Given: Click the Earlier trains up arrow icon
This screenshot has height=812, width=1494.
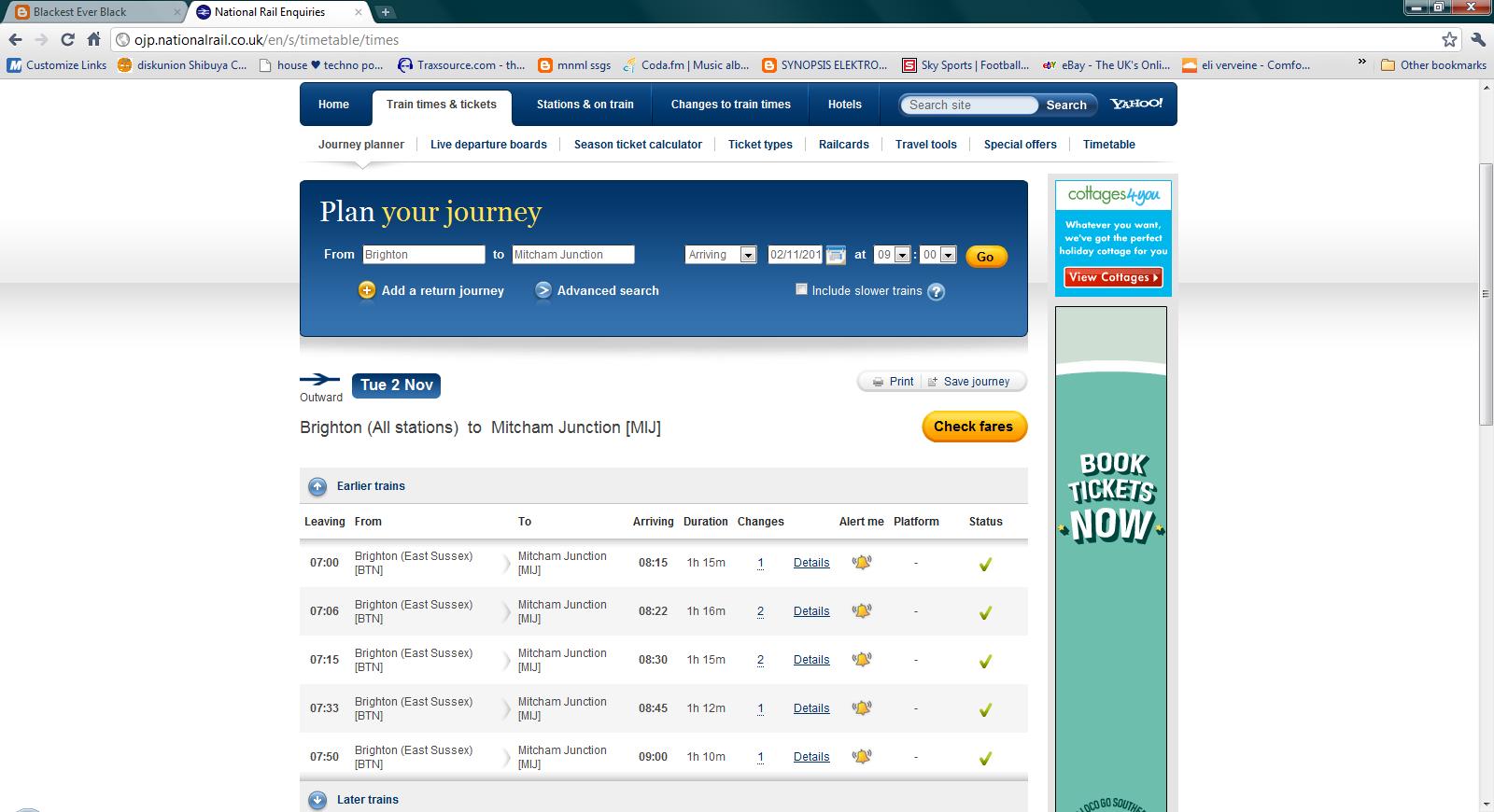Looking at the screenshot, I should [317, 486].
